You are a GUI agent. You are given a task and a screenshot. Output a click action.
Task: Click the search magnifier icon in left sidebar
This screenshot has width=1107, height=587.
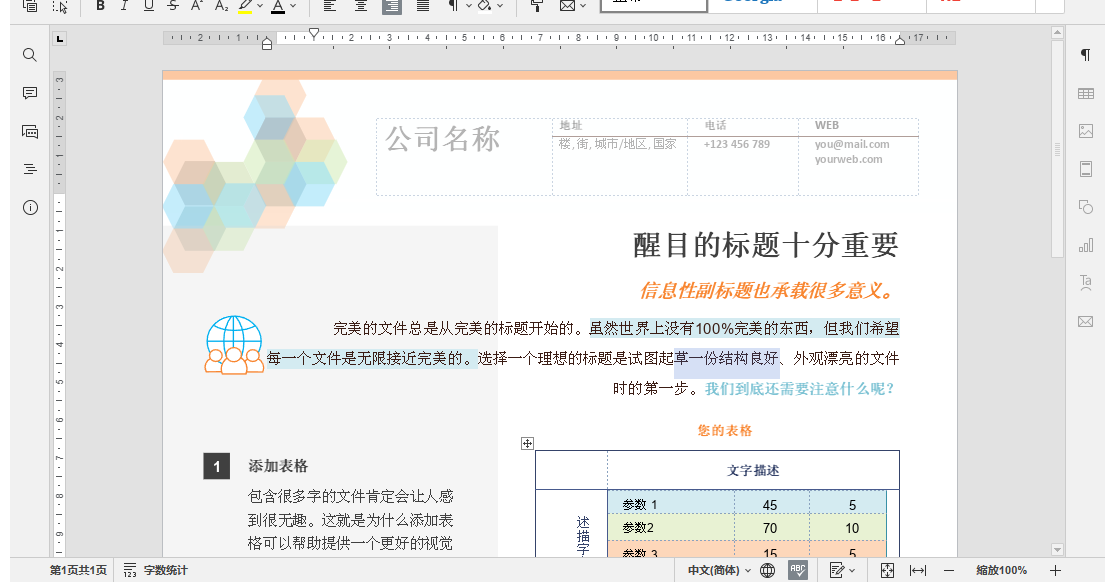(29, 55)
